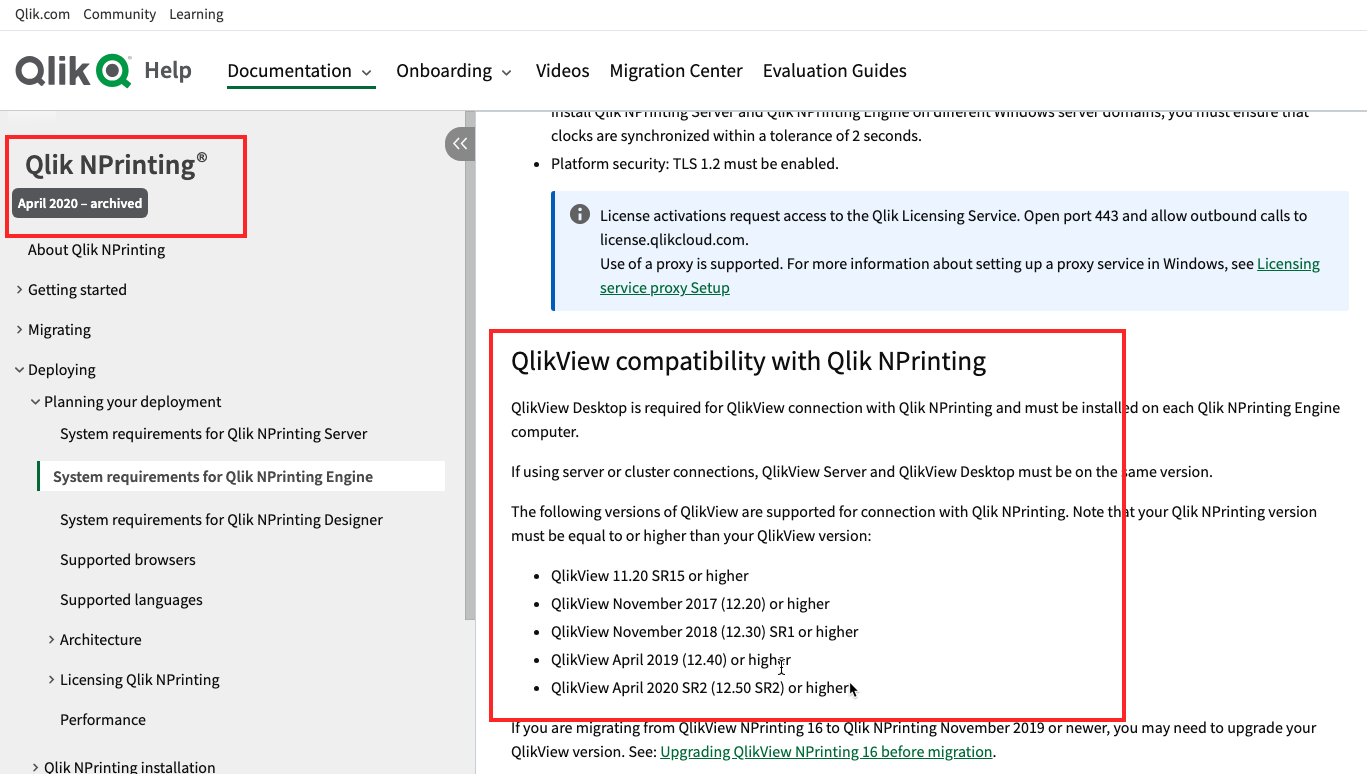Expand Licensing Qlik NPrinting item
The width and height of the screenshot is (1367, 774).
(x=51, y=680)
